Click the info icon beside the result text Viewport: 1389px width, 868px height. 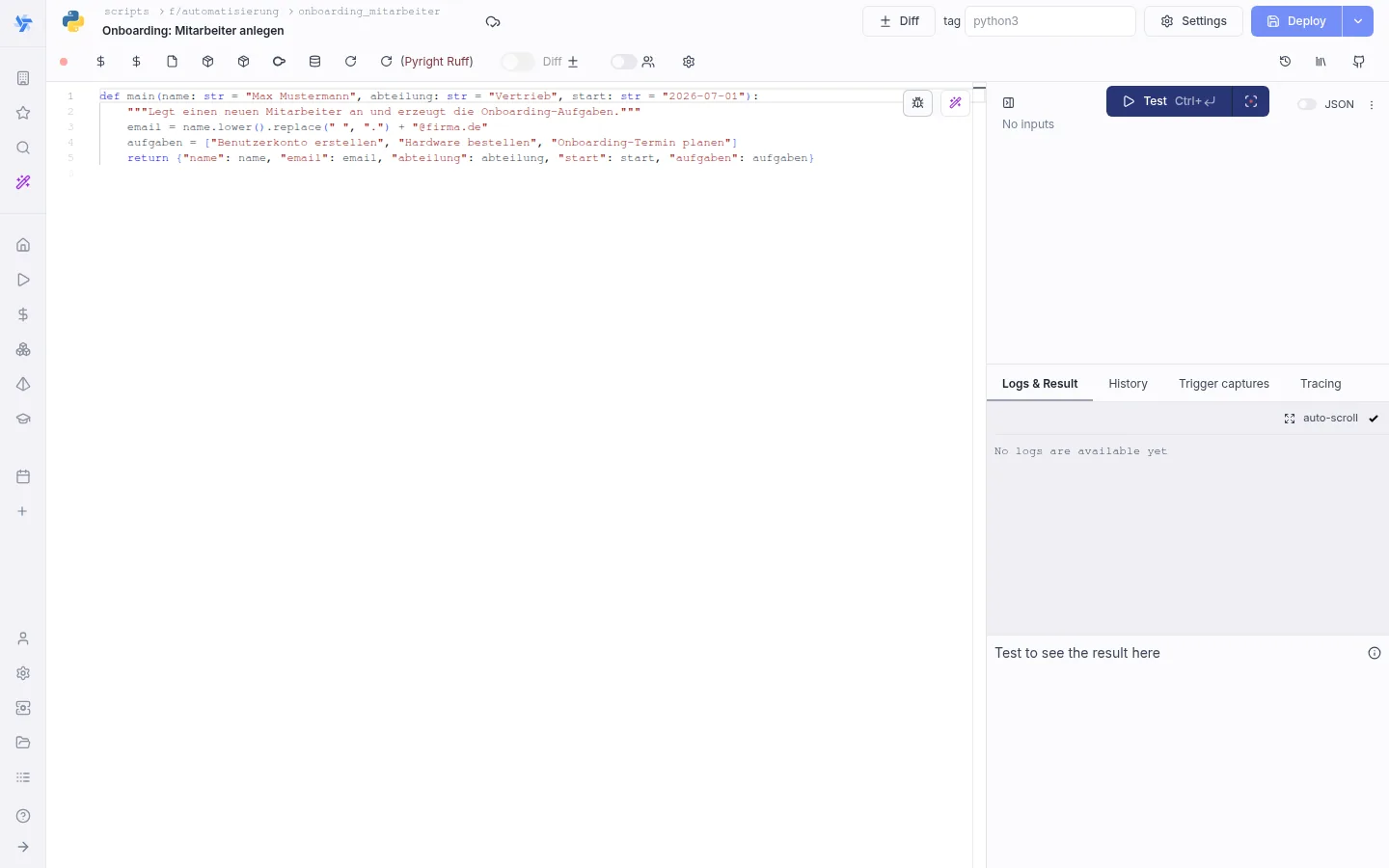[1374, 653]
